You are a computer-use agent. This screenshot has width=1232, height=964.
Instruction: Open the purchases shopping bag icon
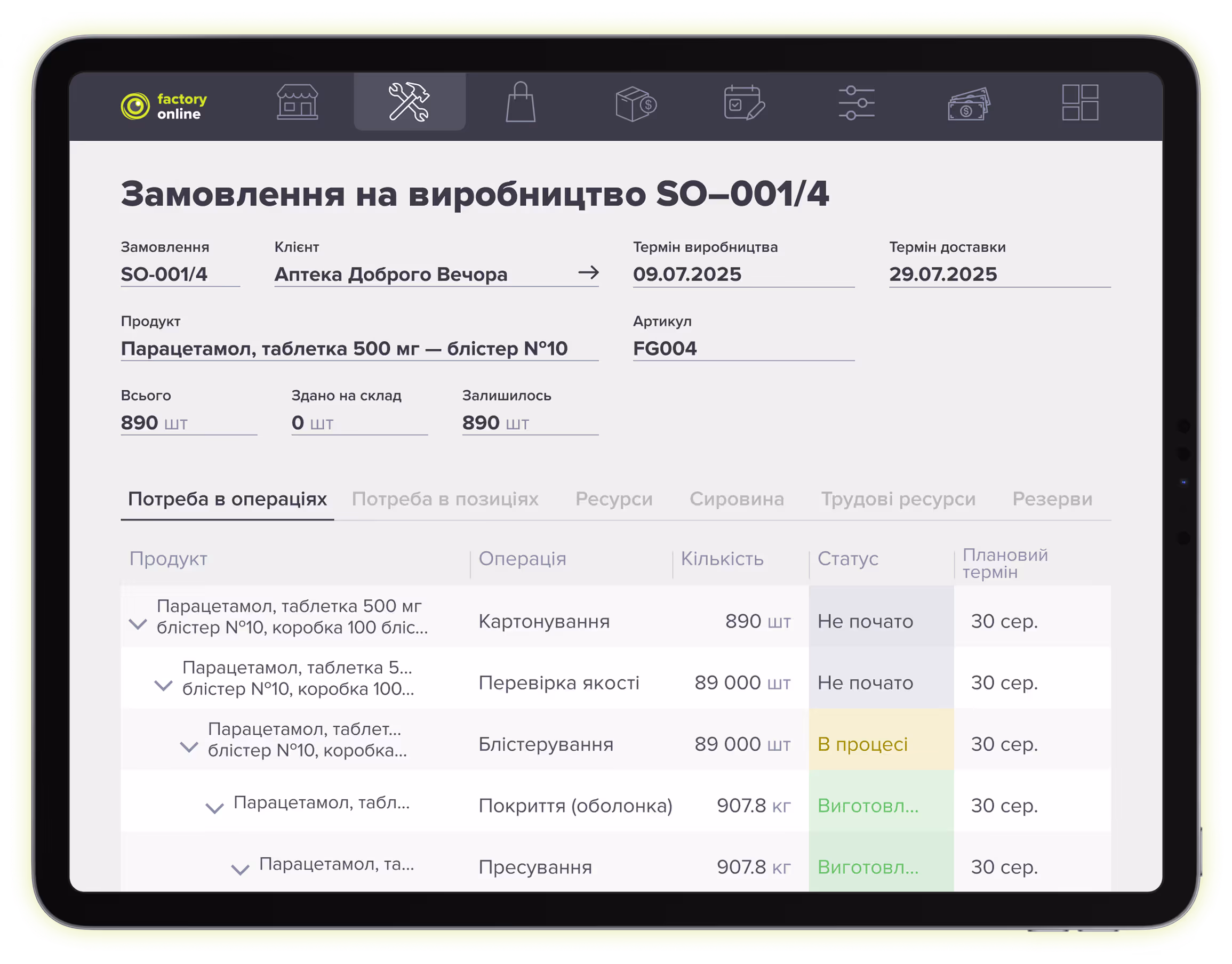[520, 103]
